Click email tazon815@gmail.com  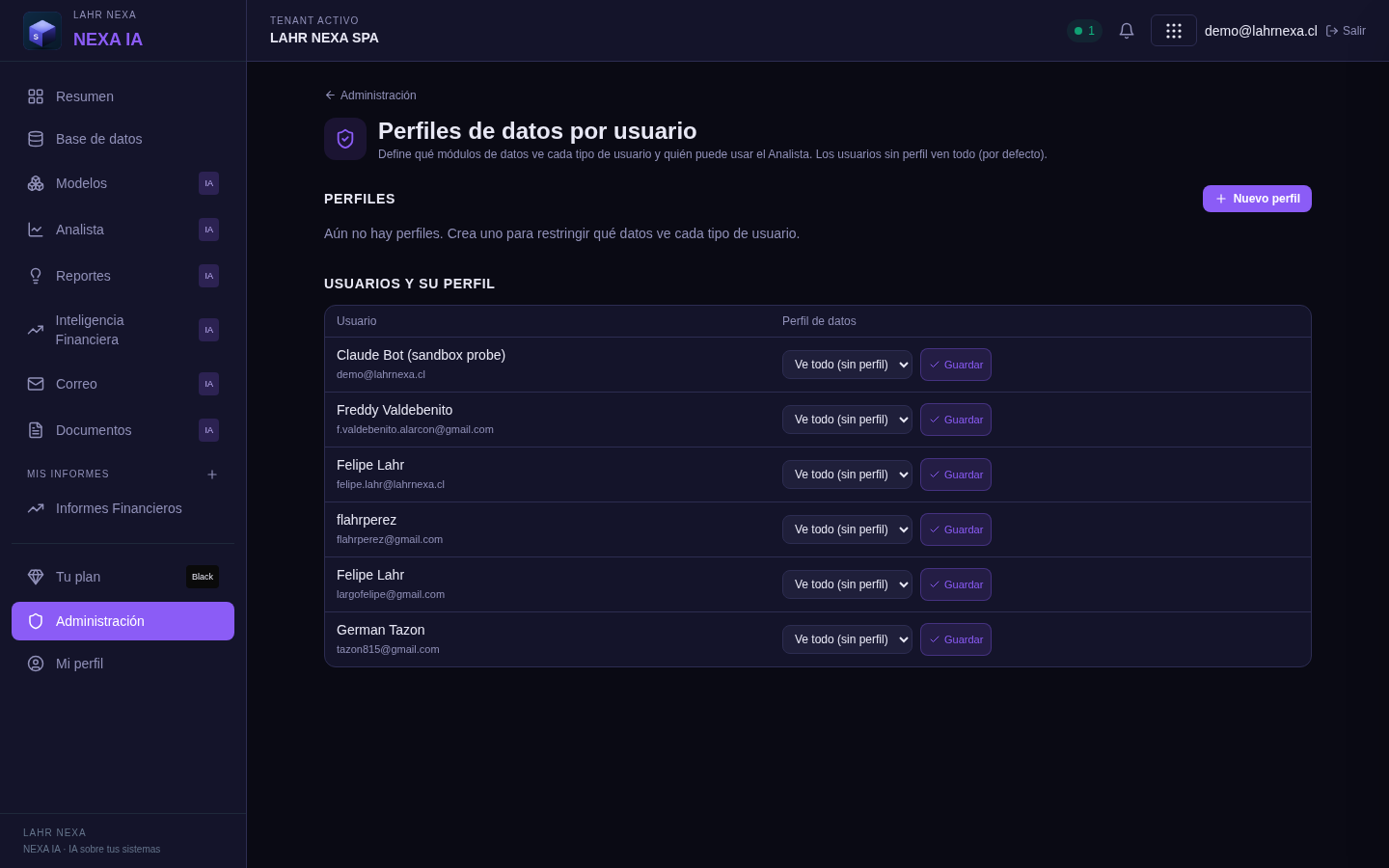tap(388, 649)
